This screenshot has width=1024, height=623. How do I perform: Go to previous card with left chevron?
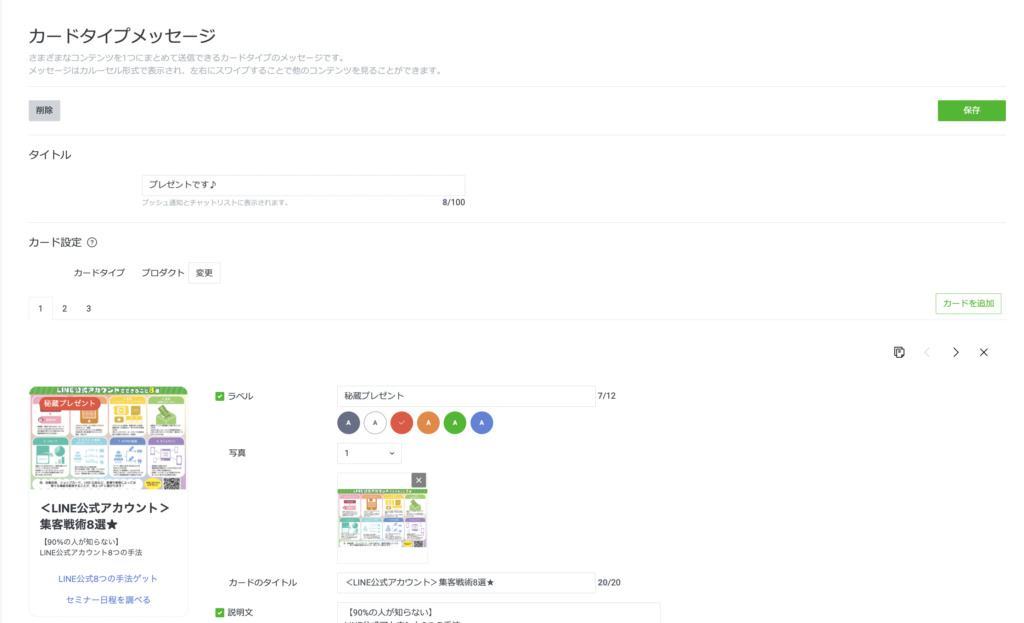[927, 352]
